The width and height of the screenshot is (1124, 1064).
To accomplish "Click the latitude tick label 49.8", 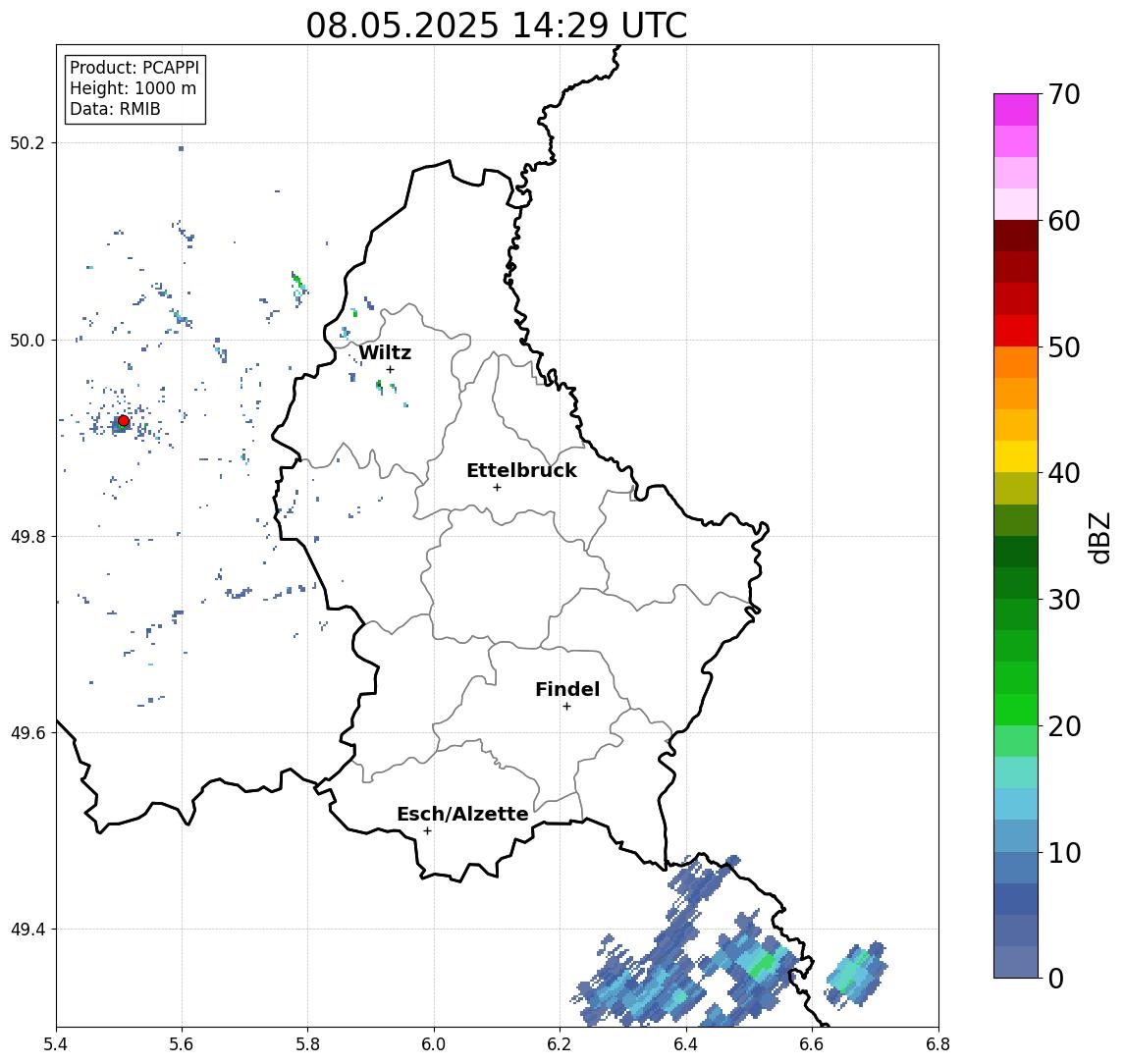I will point(27,536).
